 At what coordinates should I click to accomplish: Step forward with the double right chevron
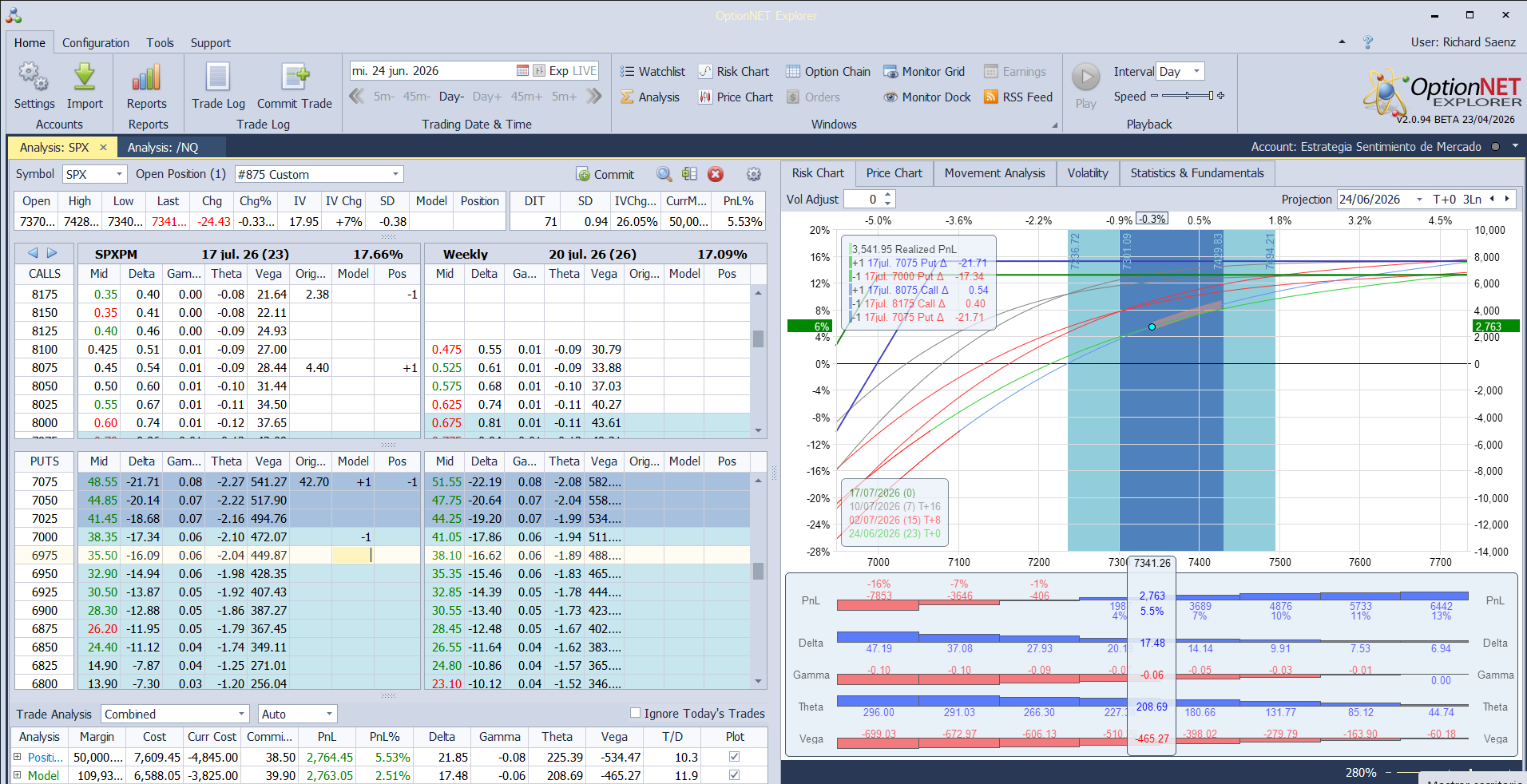pos(593,97)
